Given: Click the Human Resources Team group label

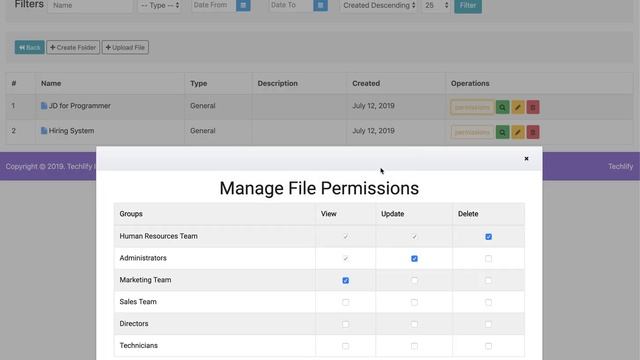Looking at the screenshot, I should [158, 236].
